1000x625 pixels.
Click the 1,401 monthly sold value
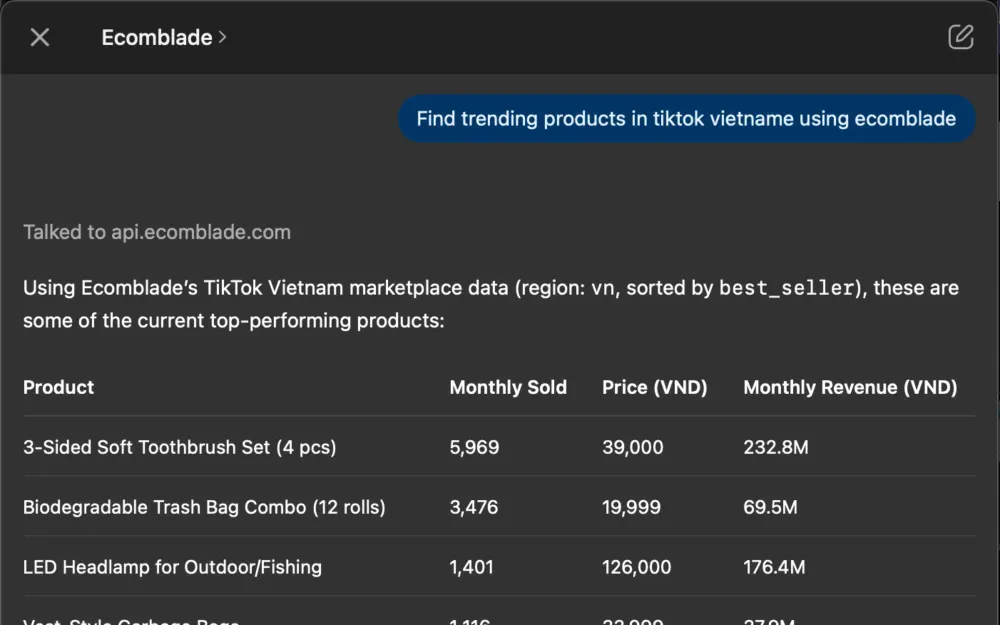471,567
